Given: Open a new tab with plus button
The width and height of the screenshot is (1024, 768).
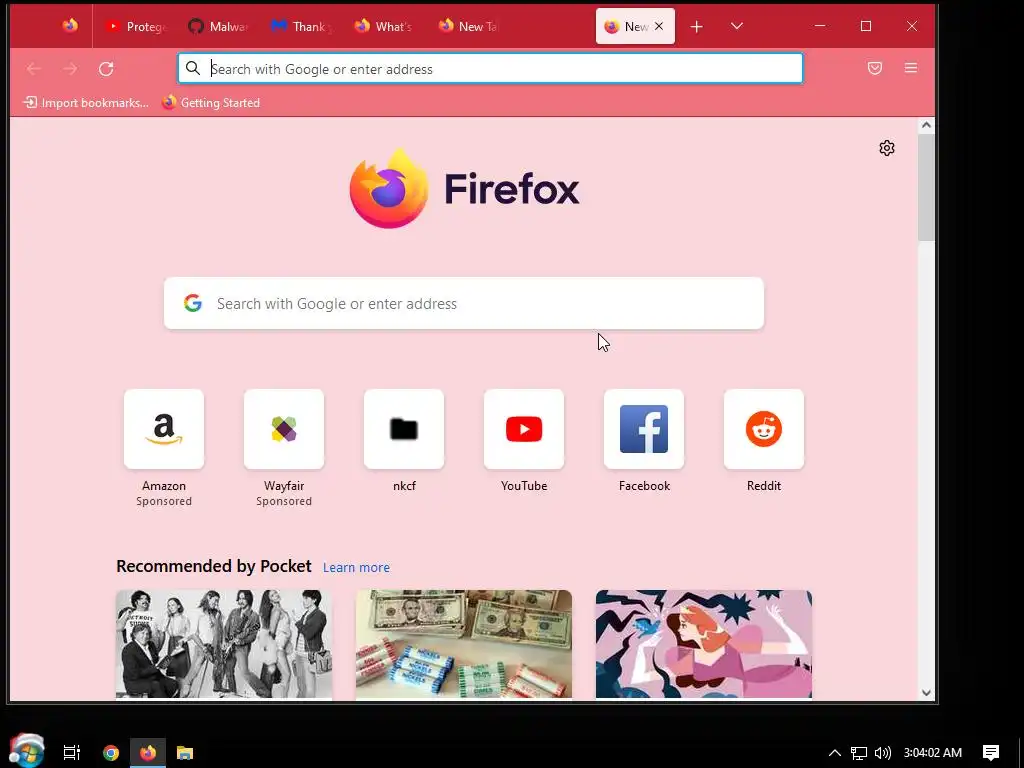Looking at the screenshot, I should pyautogui.click(x=696, y=27).
